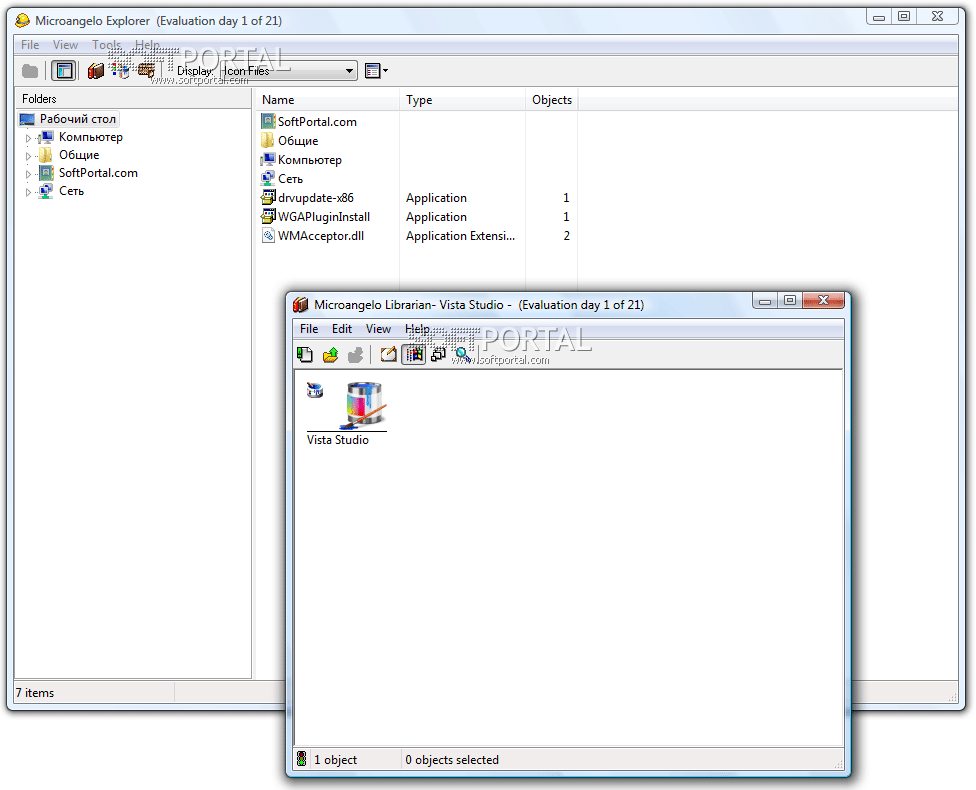Click the drvupdate-x86 application icon
The image size is (976, 790).
click(x=268, y=198)
